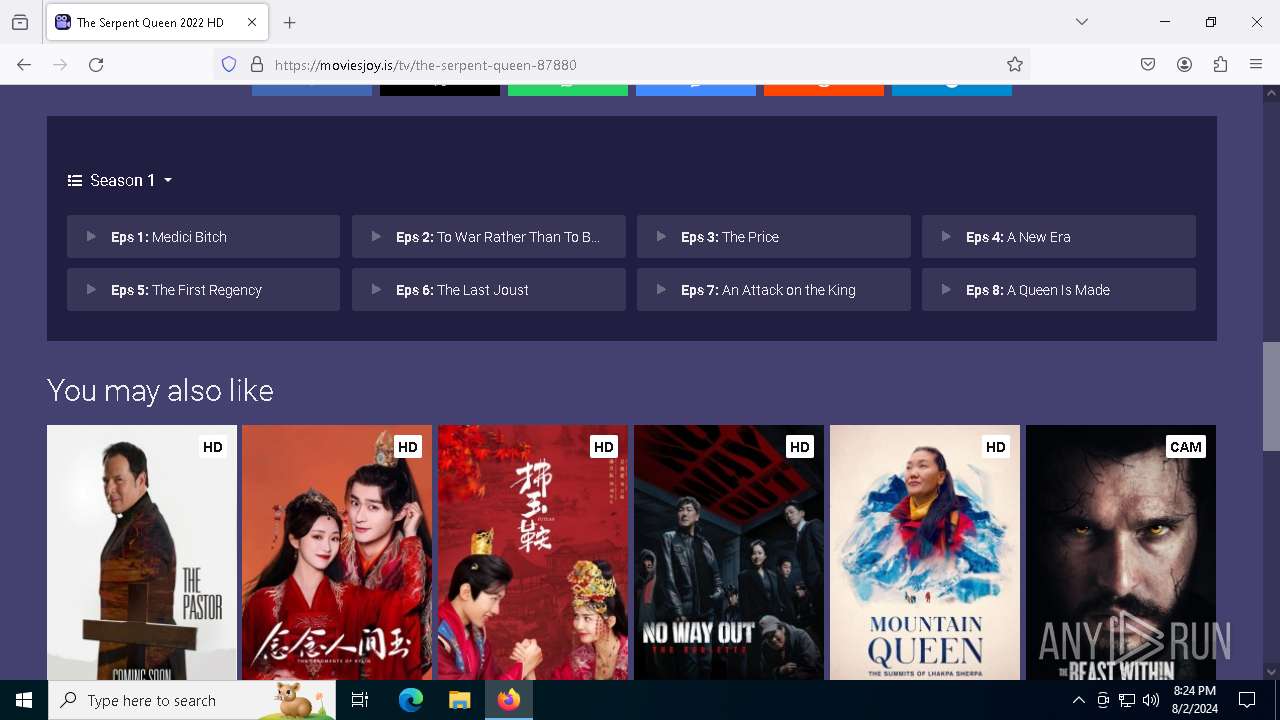Click the address bar URL field
The height and width of the screenshot is (720, 1280).
pos(620,65)
